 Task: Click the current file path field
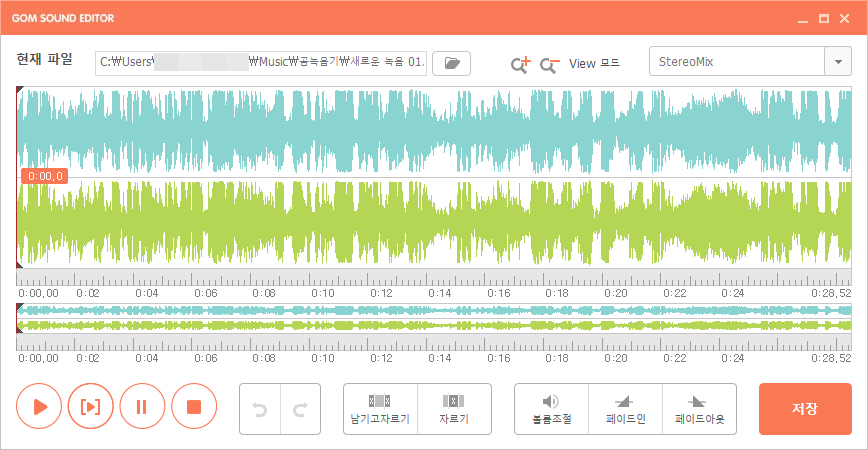click(261, 63)
